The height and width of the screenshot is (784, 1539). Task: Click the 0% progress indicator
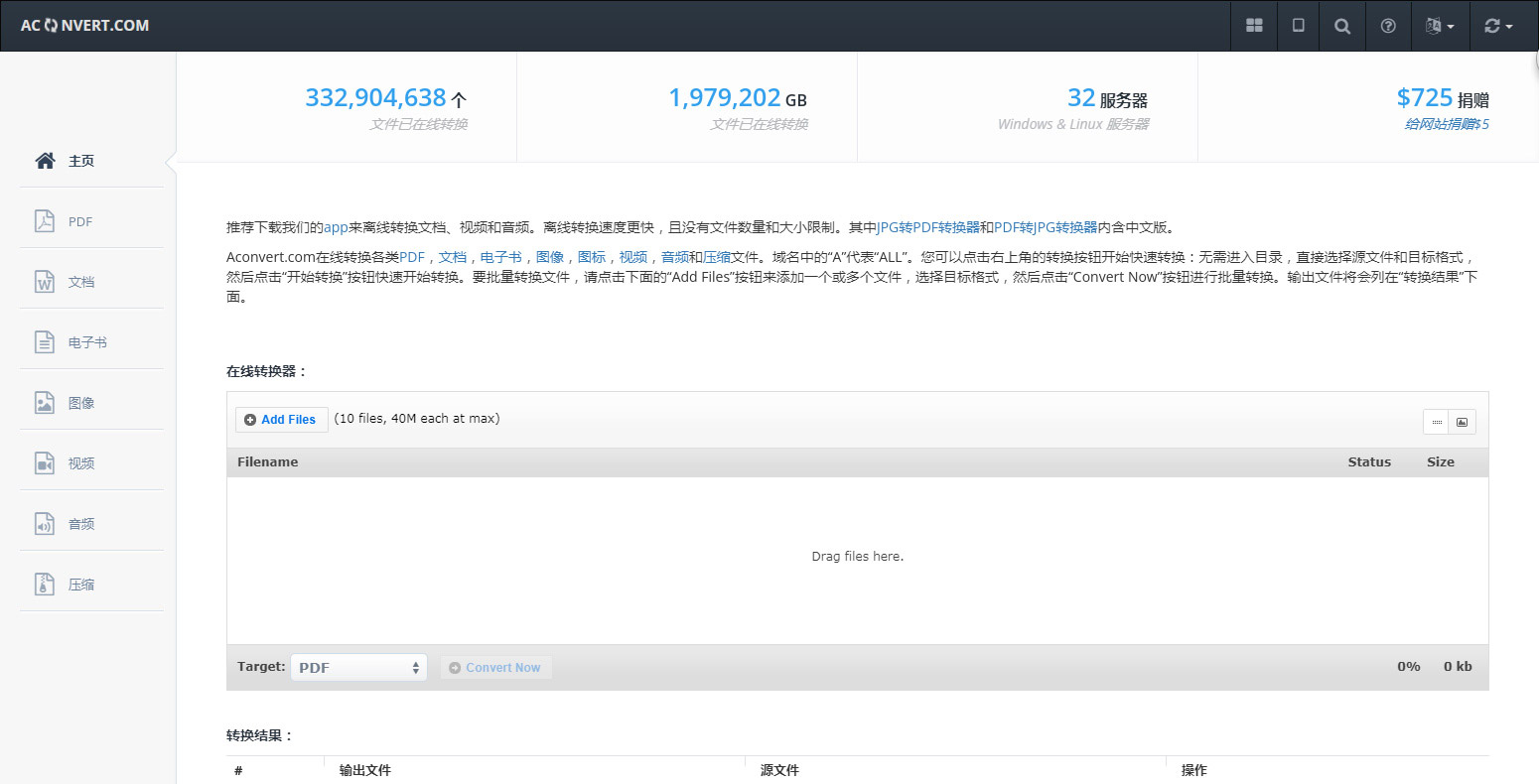click(1409, 667)
